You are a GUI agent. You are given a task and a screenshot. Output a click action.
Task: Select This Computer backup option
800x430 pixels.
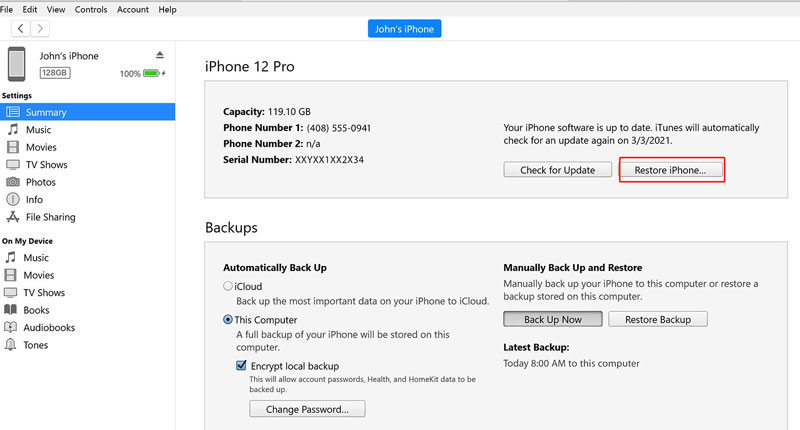point(228,320)
